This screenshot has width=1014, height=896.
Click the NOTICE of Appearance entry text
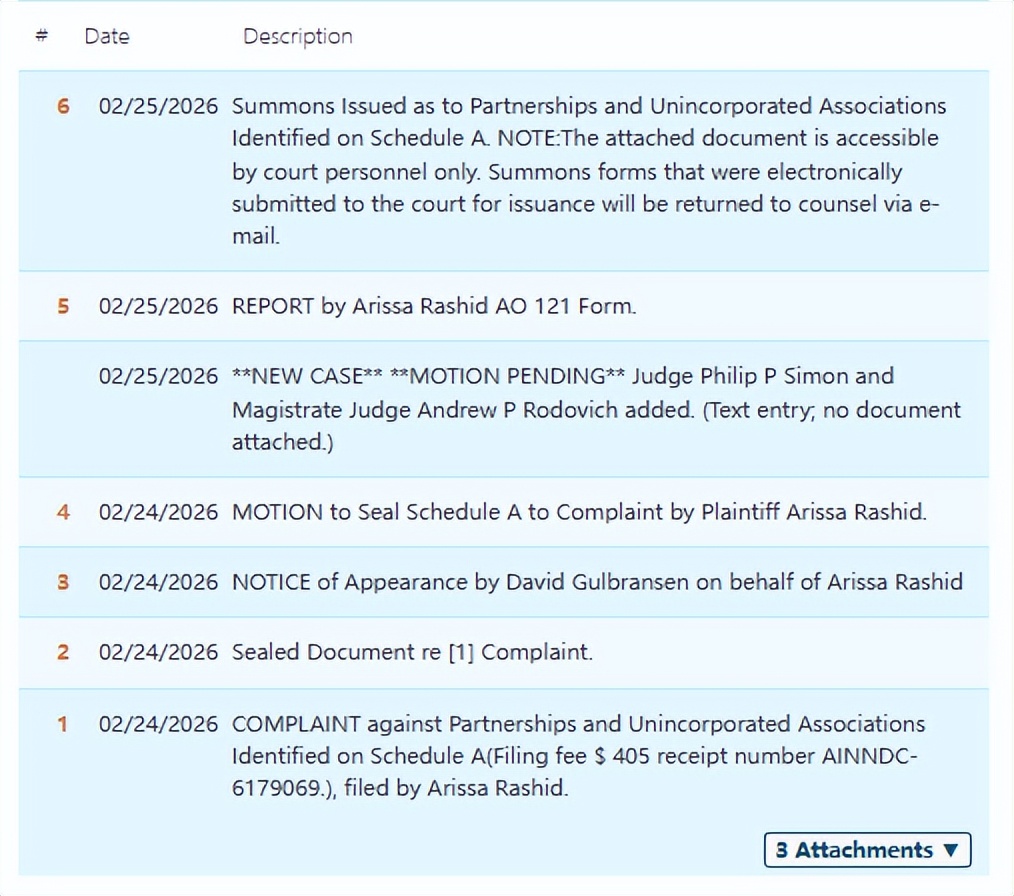[597, 582]
